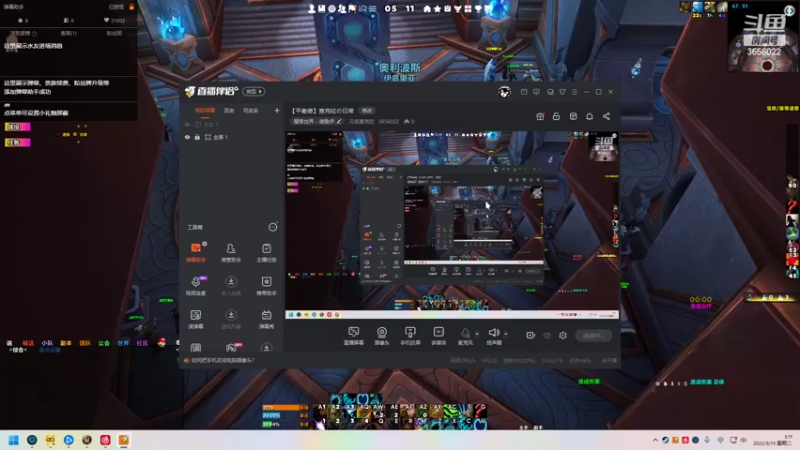Screen dimensions: 800x450
Task: Click the share icon in room header
Action: coord(606,116)
